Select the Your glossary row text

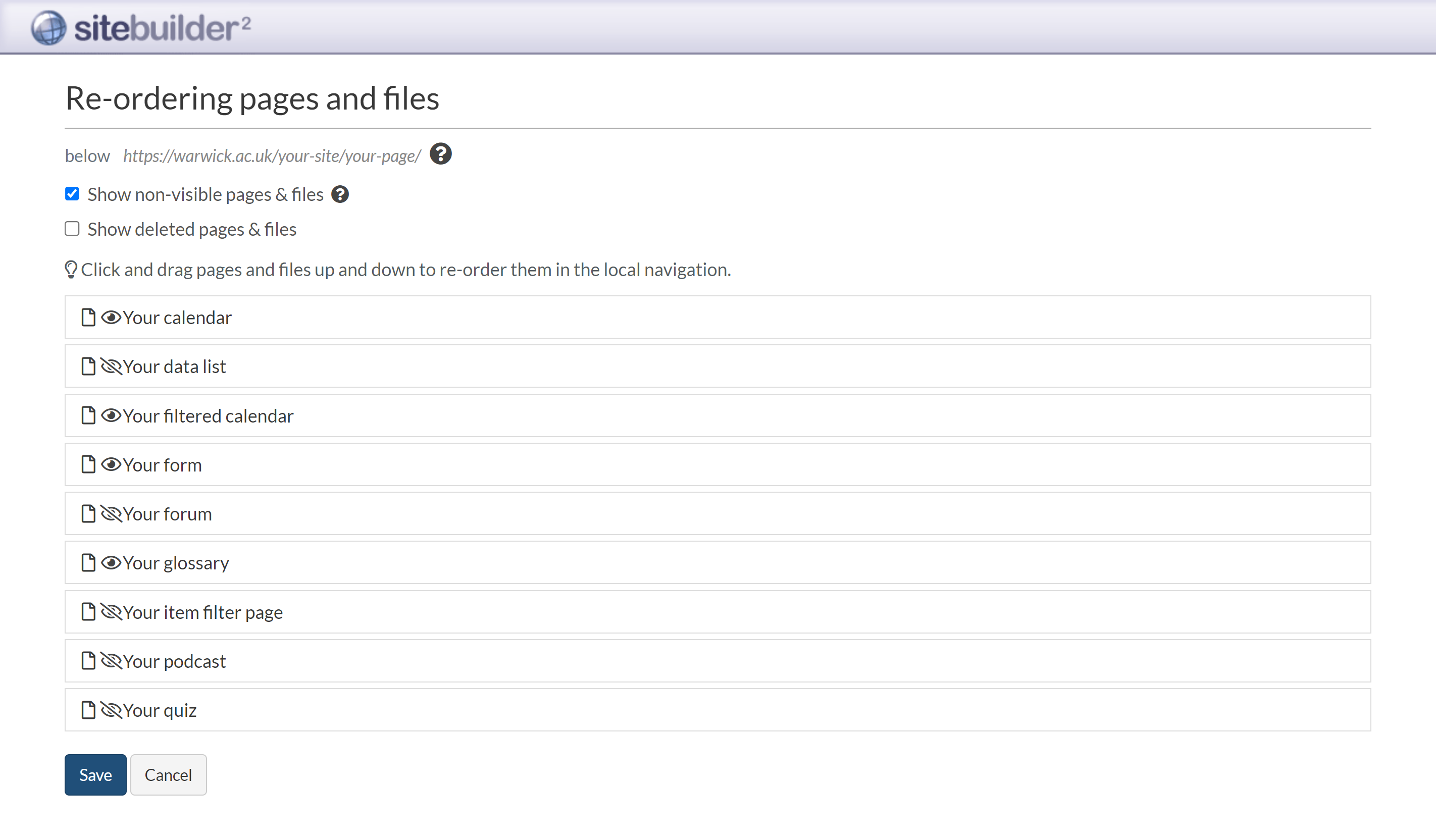tap(176, 563)
